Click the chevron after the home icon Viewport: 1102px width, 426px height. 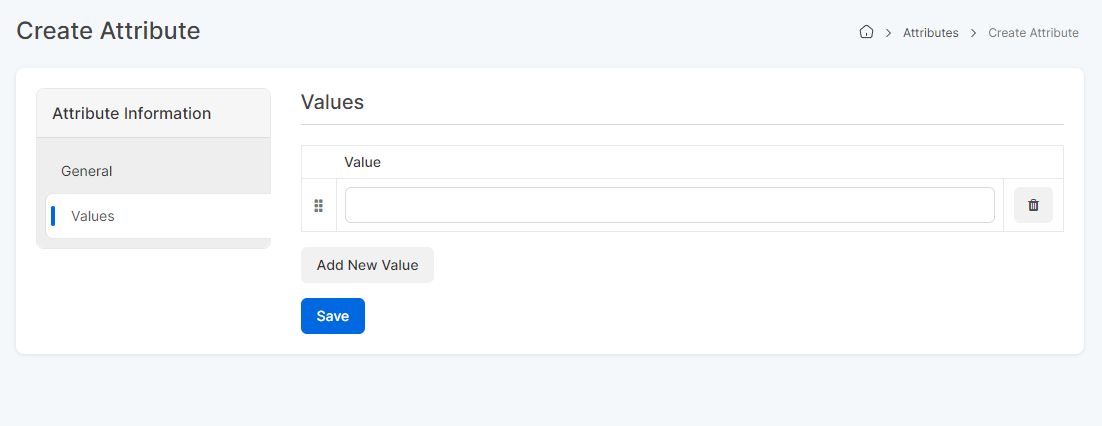tap(888, 33)
